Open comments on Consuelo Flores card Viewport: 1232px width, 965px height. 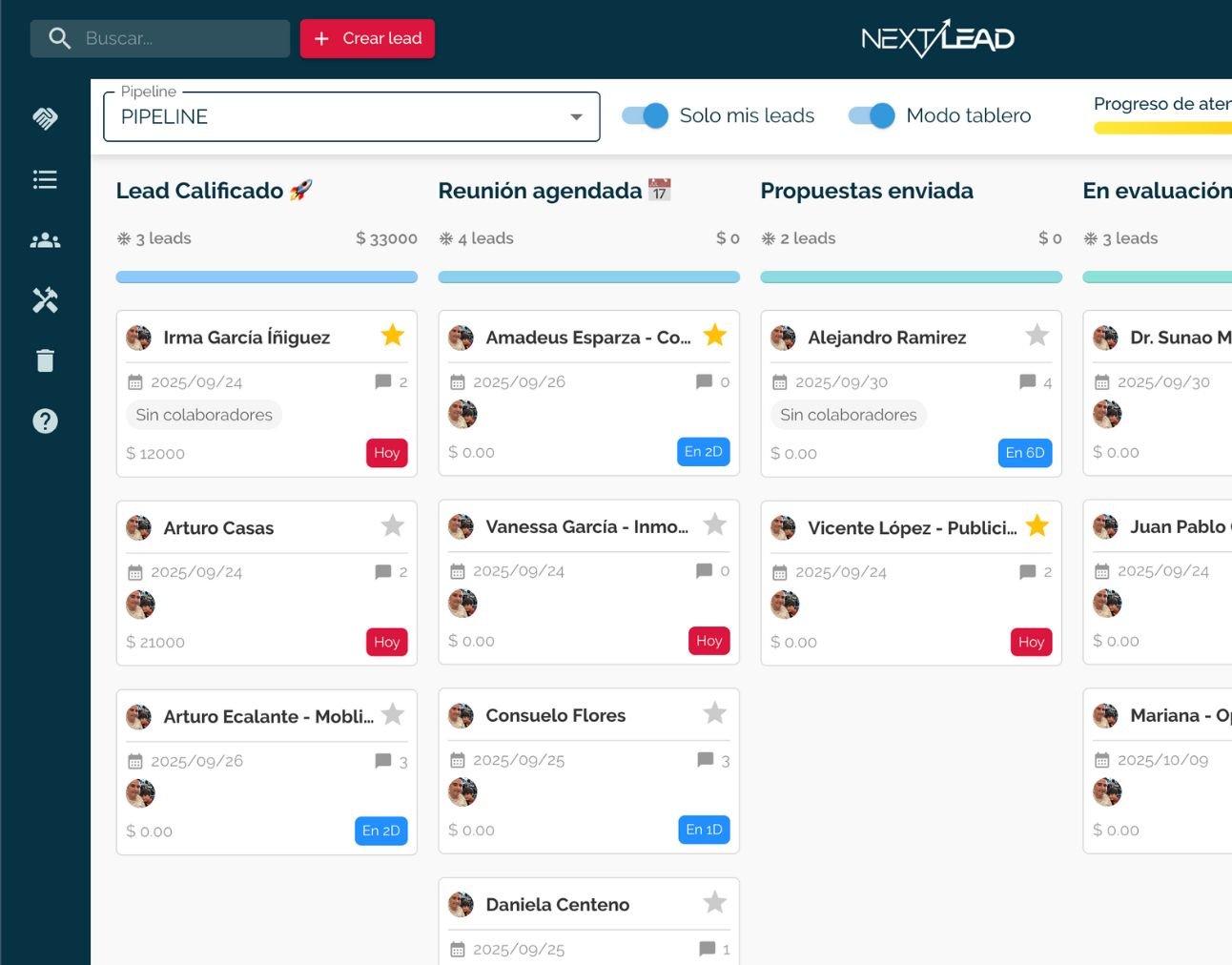click(x=704, y=760)
